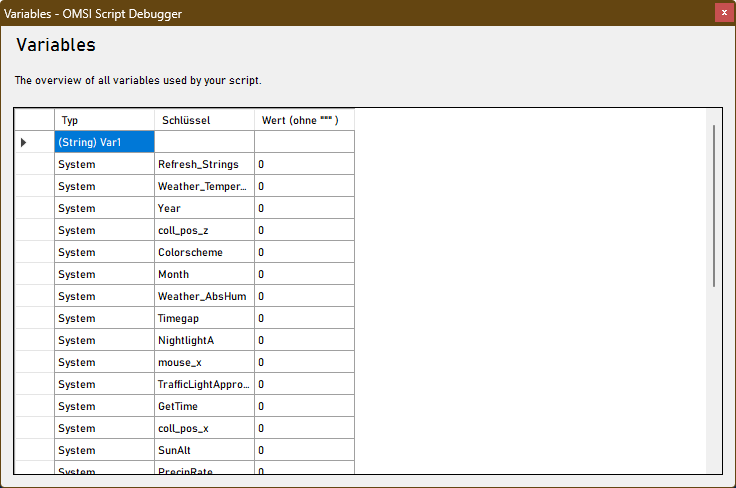Viewport: 736px width, 488px height.
Task: Click the Month variable cell
Action: click(204, 275)
